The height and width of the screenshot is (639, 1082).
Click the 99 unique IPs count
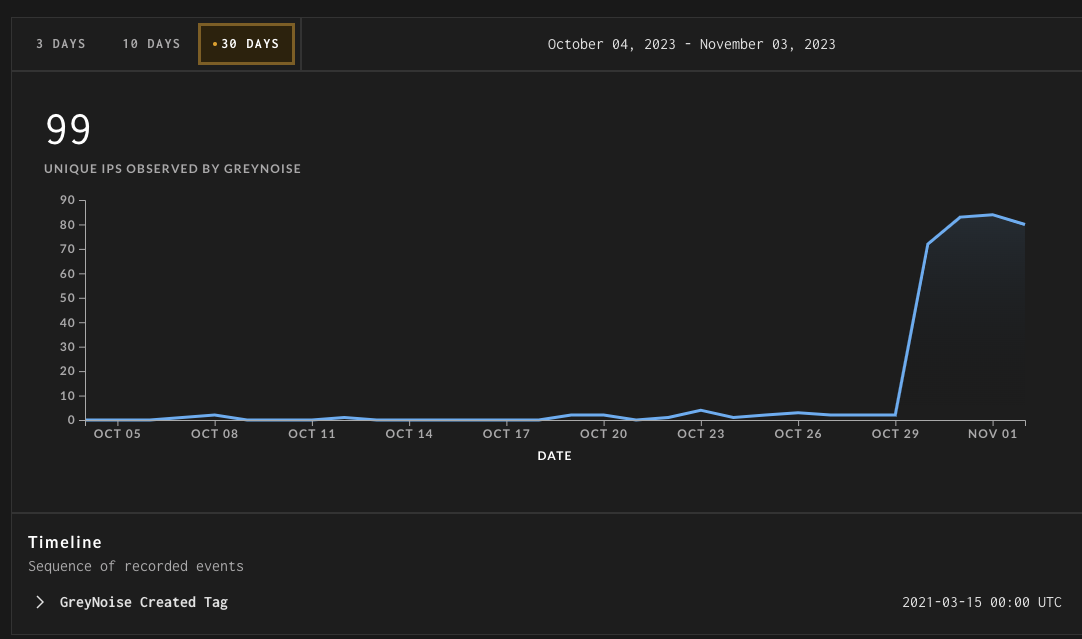pos(68,129)
